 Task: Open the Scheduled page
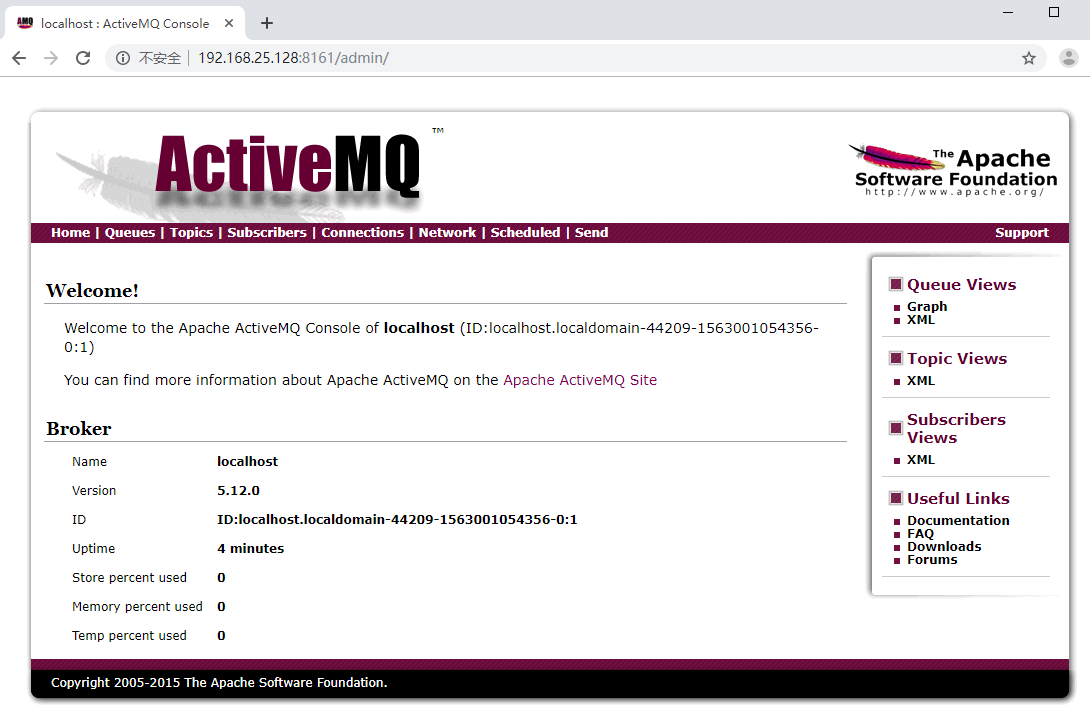[525, 233]
